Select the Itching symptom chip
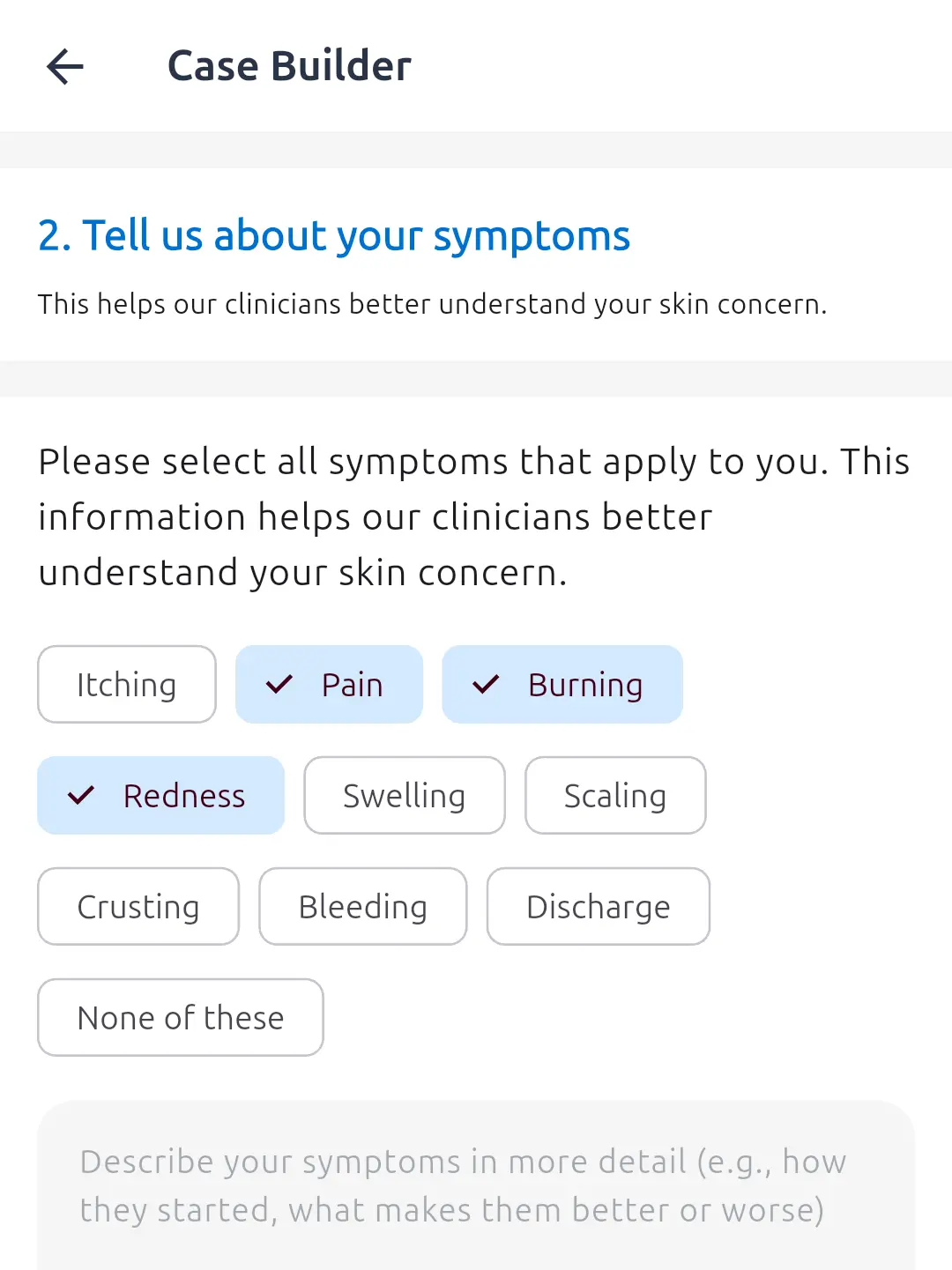The image size is (952, 1270). tap(127, 685)
